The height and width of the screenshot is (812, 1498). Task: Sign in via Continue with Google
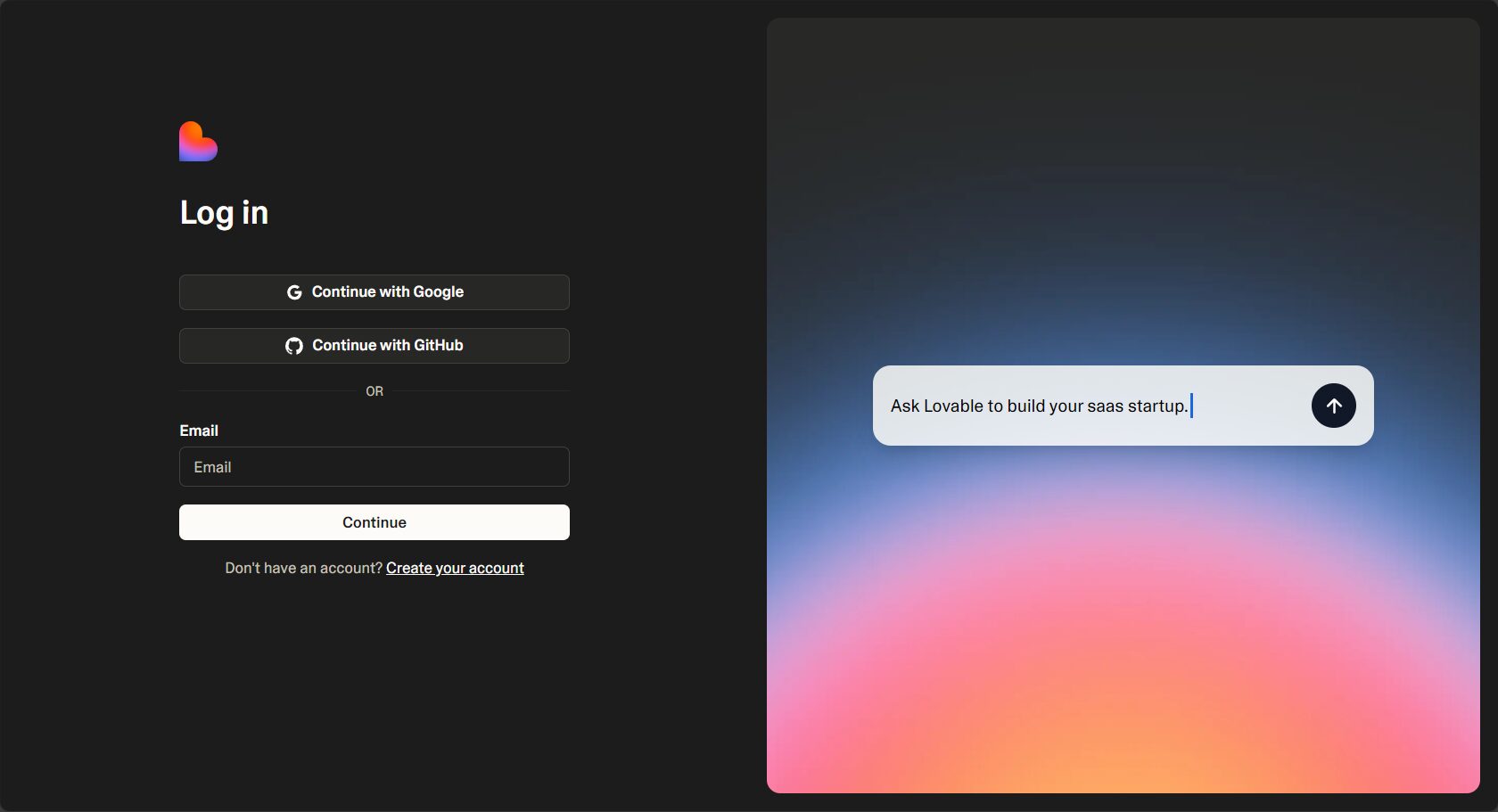(x=374, y=292)
